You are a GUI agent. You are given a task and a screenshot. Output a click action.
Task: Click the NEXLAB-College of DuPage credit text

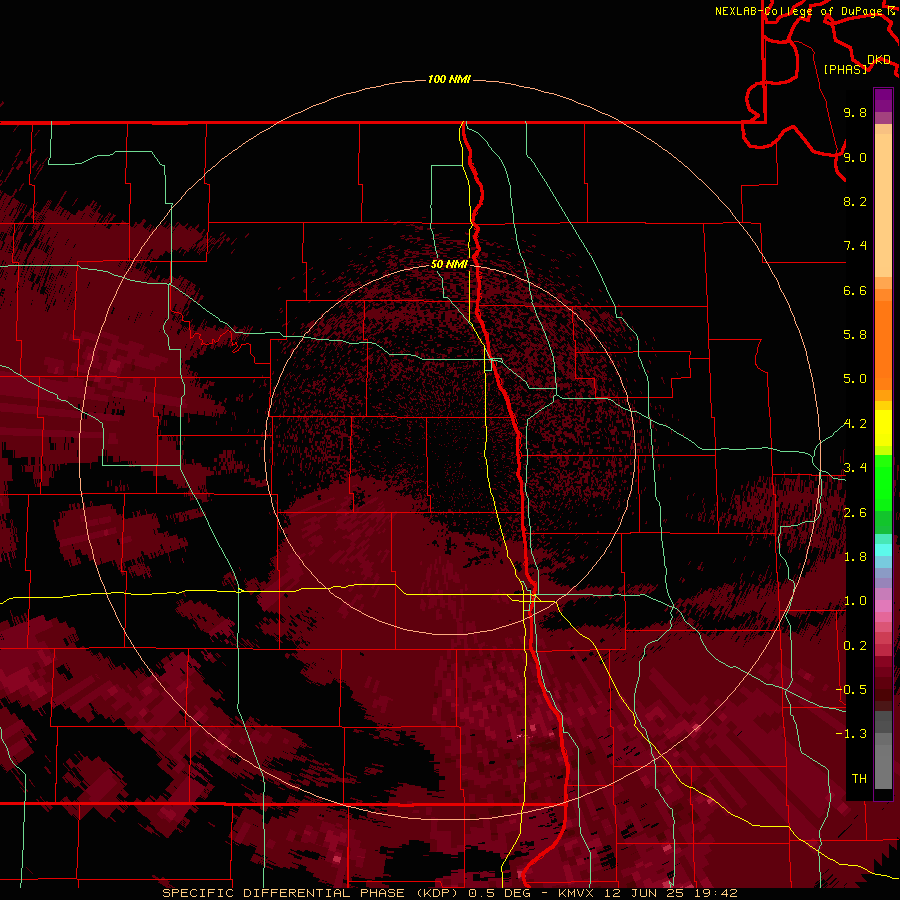[801, 11]
